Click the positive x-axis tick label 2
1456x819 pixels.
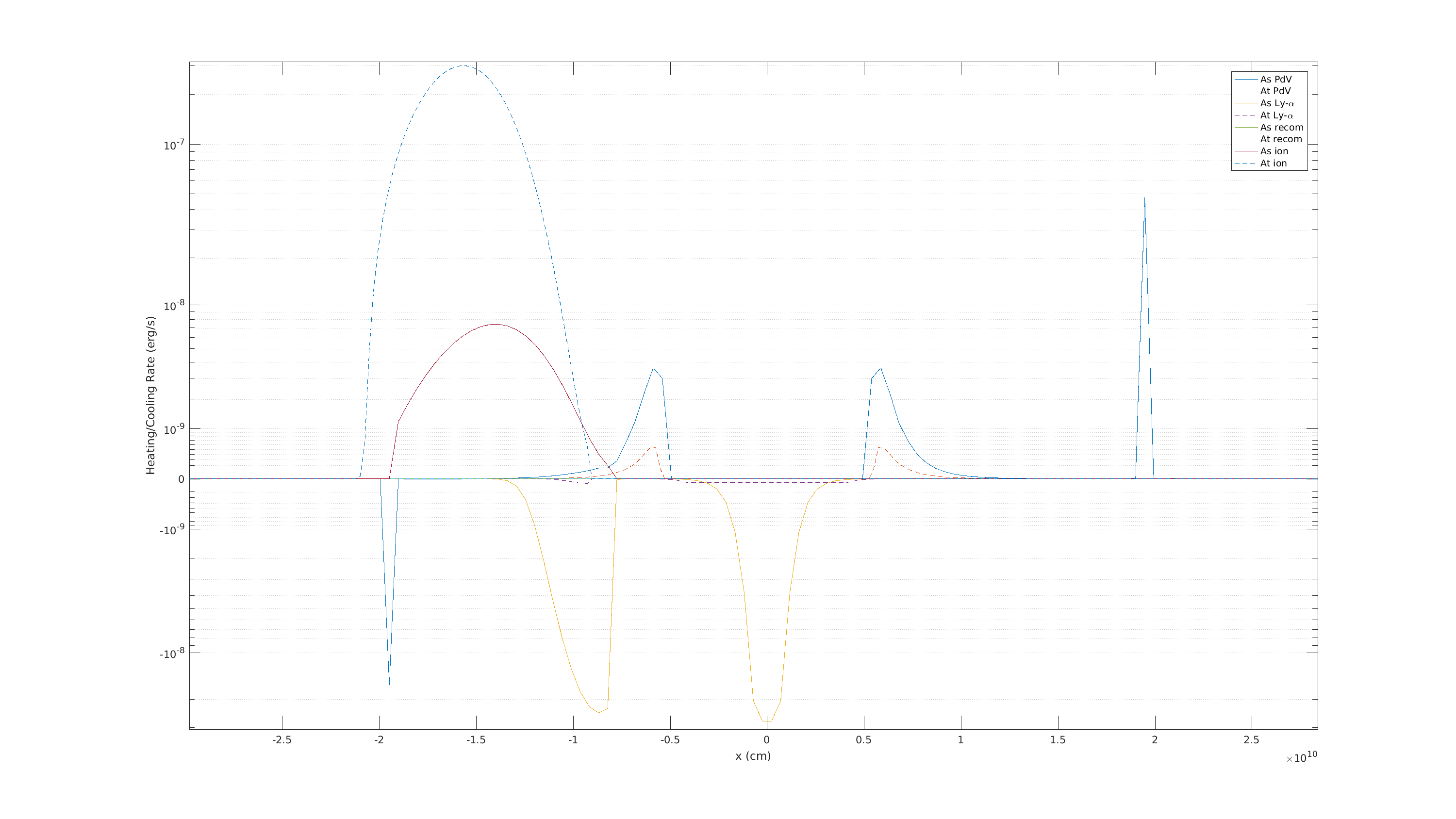point(1155,740)
